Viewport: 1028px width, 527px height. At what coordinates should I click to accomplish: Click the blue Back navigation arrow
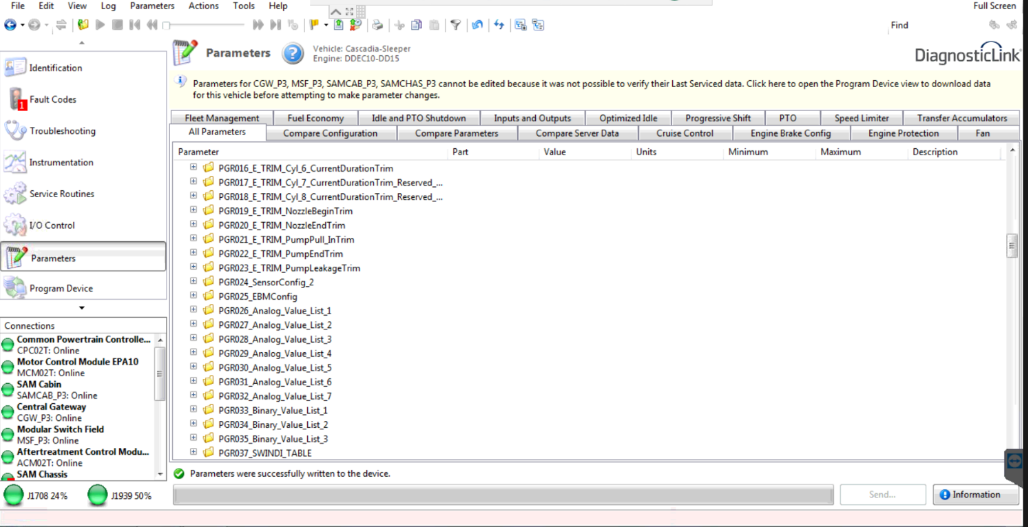coord(10,25)
